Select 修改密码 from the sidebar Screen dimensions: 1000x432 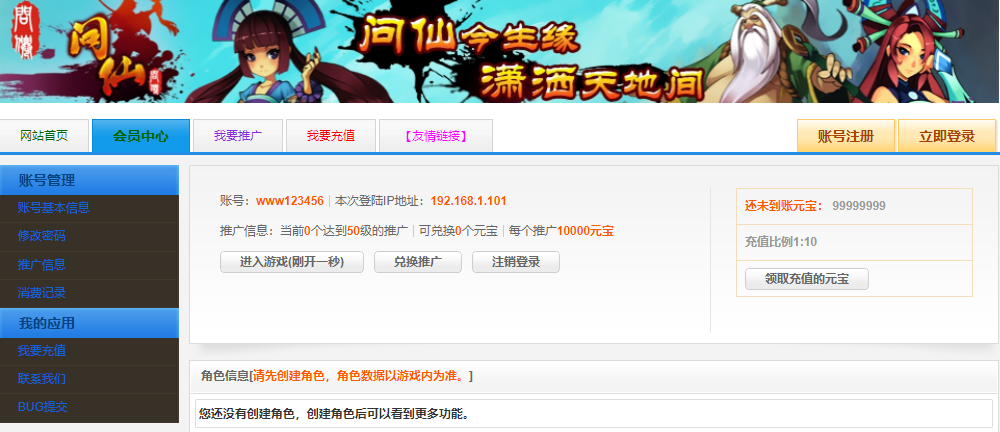pos(42,237)
